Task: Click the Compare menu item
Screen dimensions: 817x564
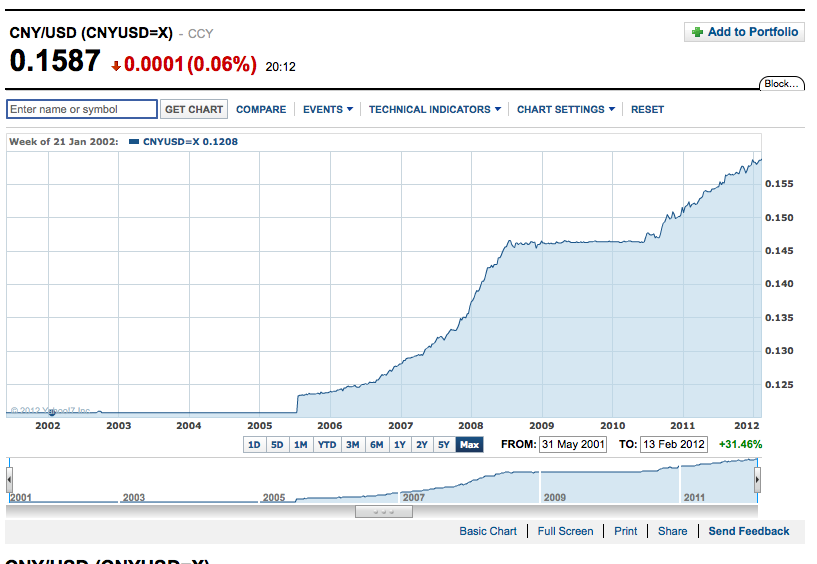Action: [x=261, y=109]
